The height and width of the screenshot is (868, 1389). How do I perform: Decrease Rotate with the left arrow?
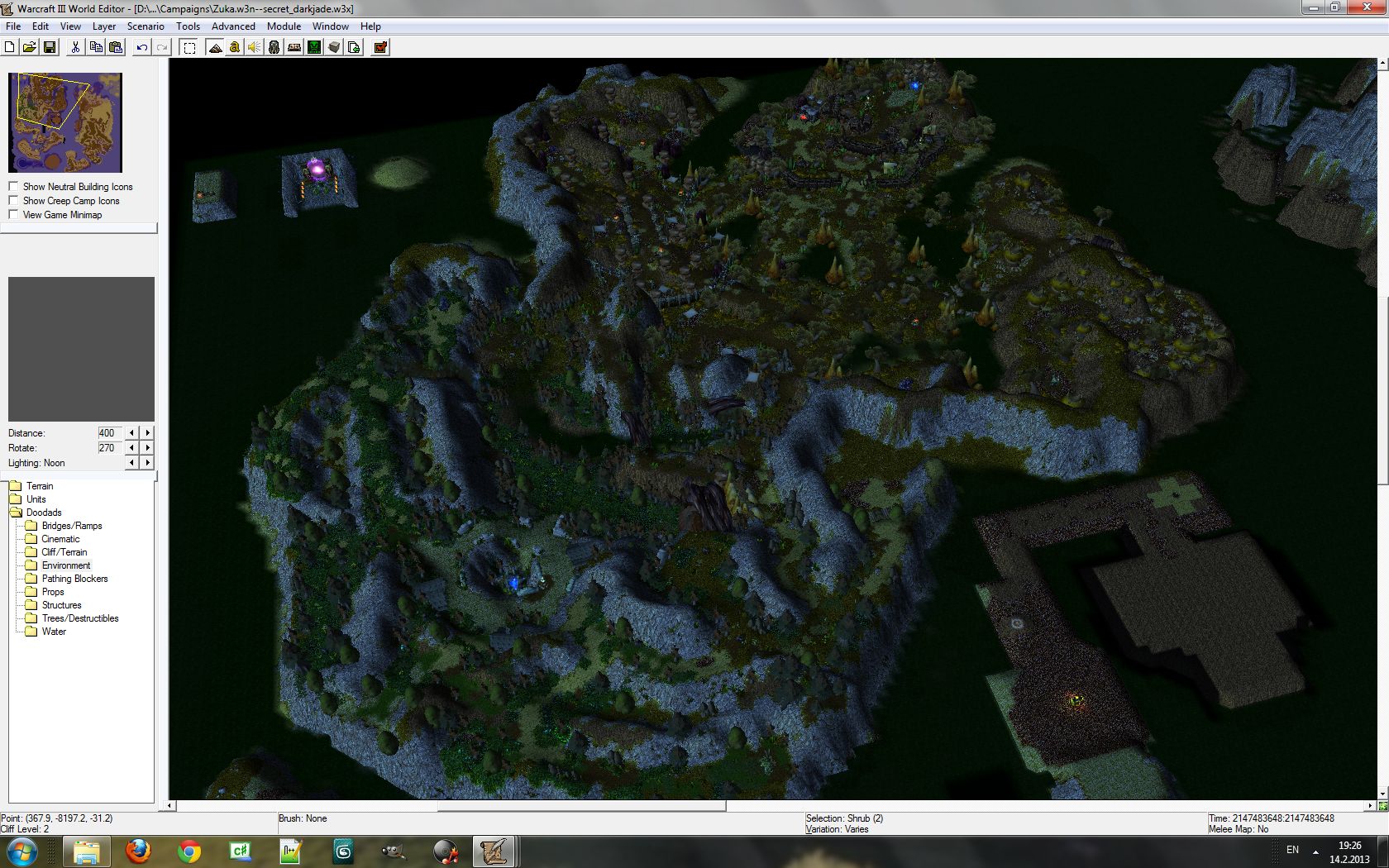point(131,448)
